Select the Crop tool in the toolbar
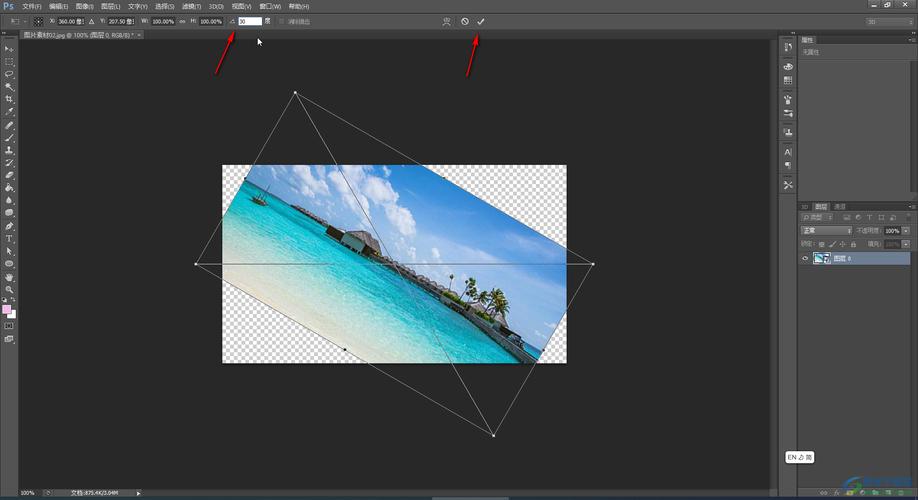The image size is (918, 500). click(x=9, y=99)
